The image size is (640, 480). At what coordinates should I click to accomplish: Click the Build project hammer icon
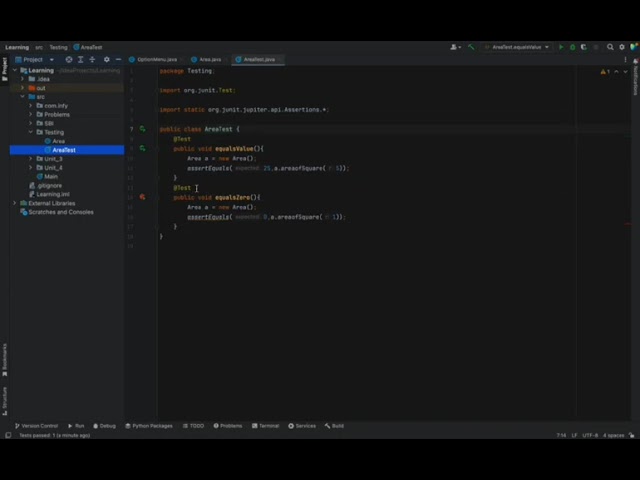(471, 47)
